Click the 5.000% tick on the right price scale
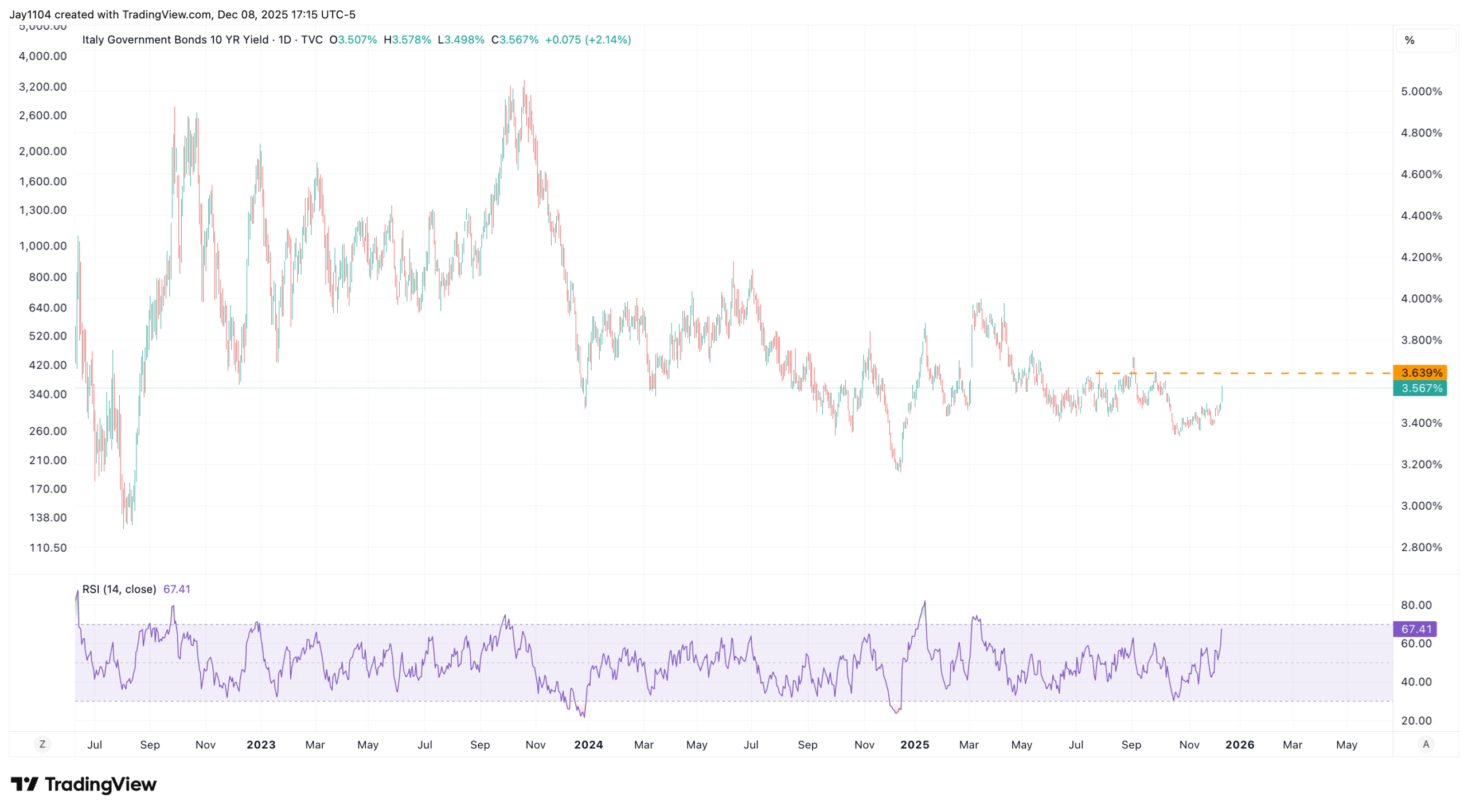This screenshot has height=812, width=1468. [x=1421, y=91]
